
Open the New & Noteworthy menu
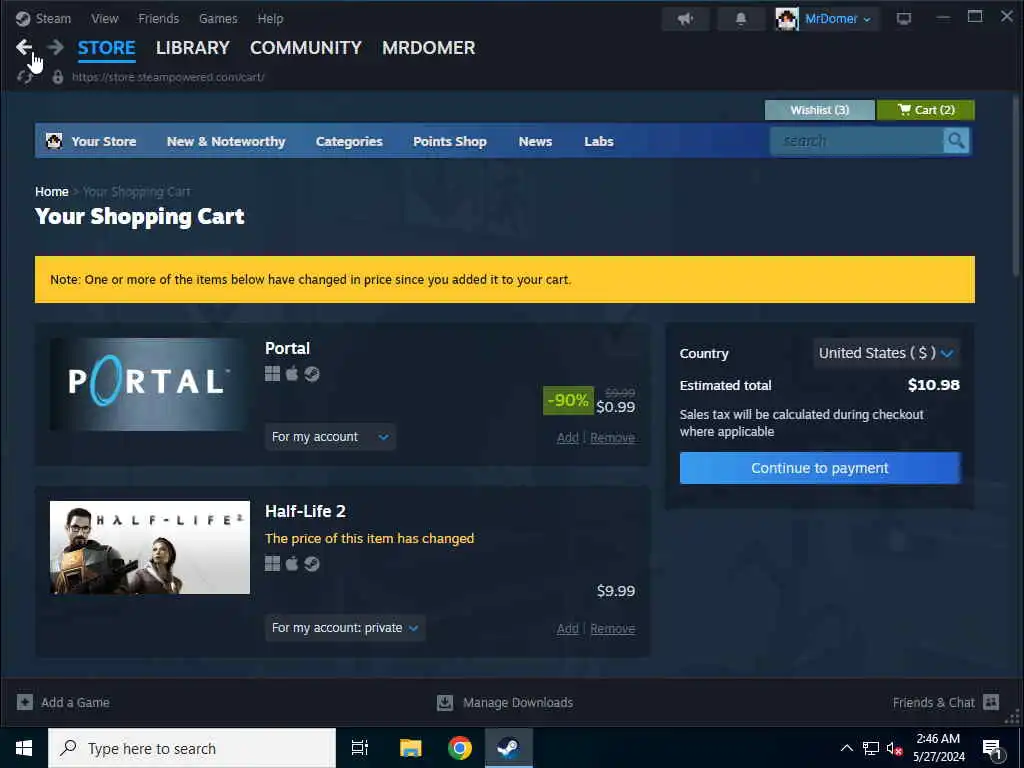point(226,141)
